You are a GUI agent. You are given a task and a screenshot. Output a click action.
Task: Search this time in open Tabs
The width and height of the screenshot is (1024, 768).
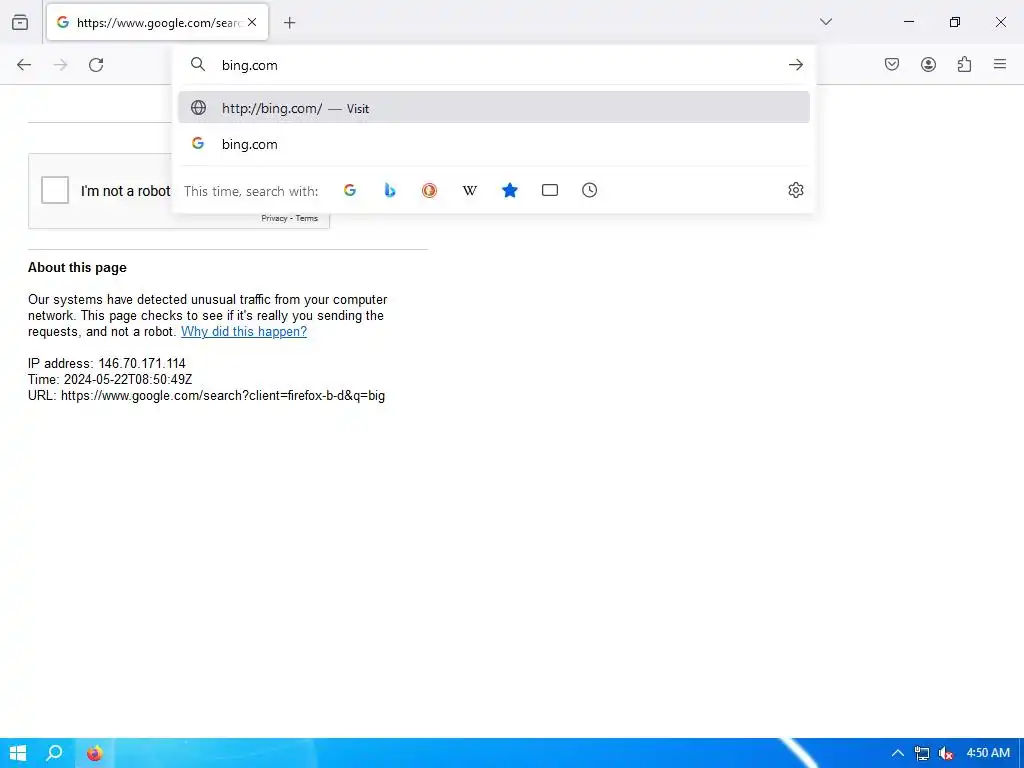[550, 190]
